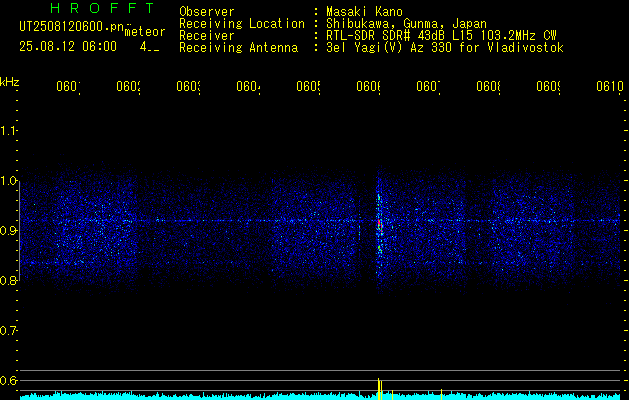The image size is (629, 400).
Task: Click the 0606 time marker
Action: [x=369, y=87]
